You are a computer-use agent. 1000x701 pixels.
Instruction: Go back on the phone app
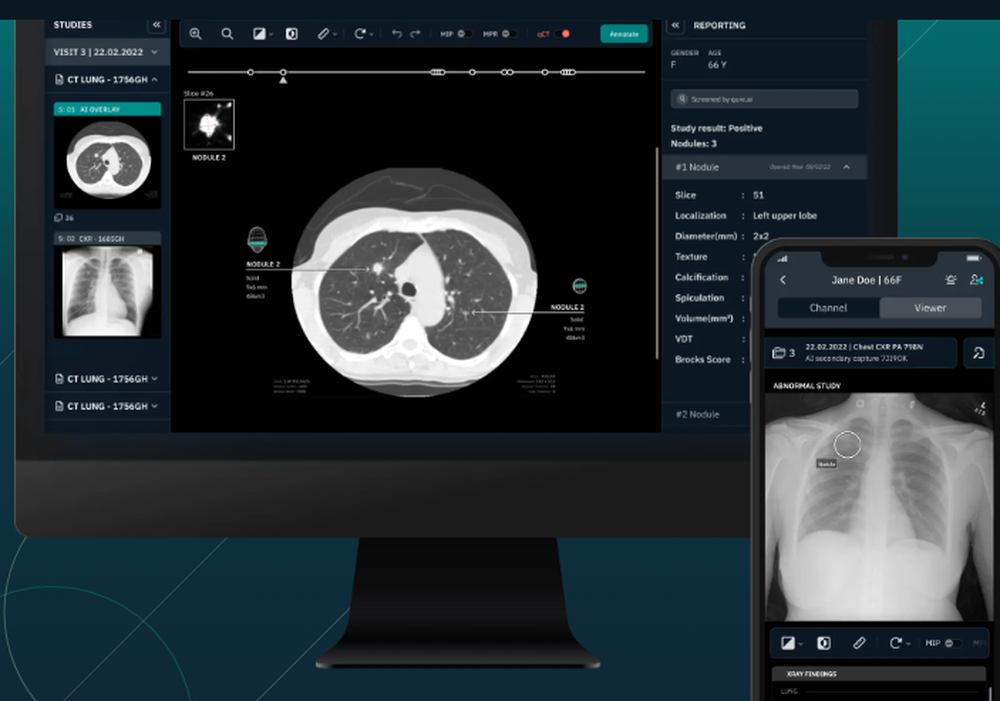click(x=783, y=280)
